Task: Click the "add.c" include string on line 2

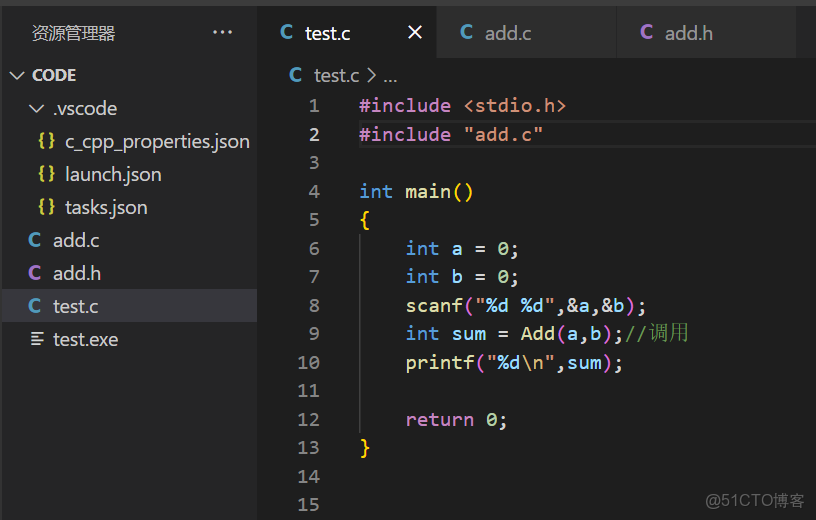Action: coord(503,134)
